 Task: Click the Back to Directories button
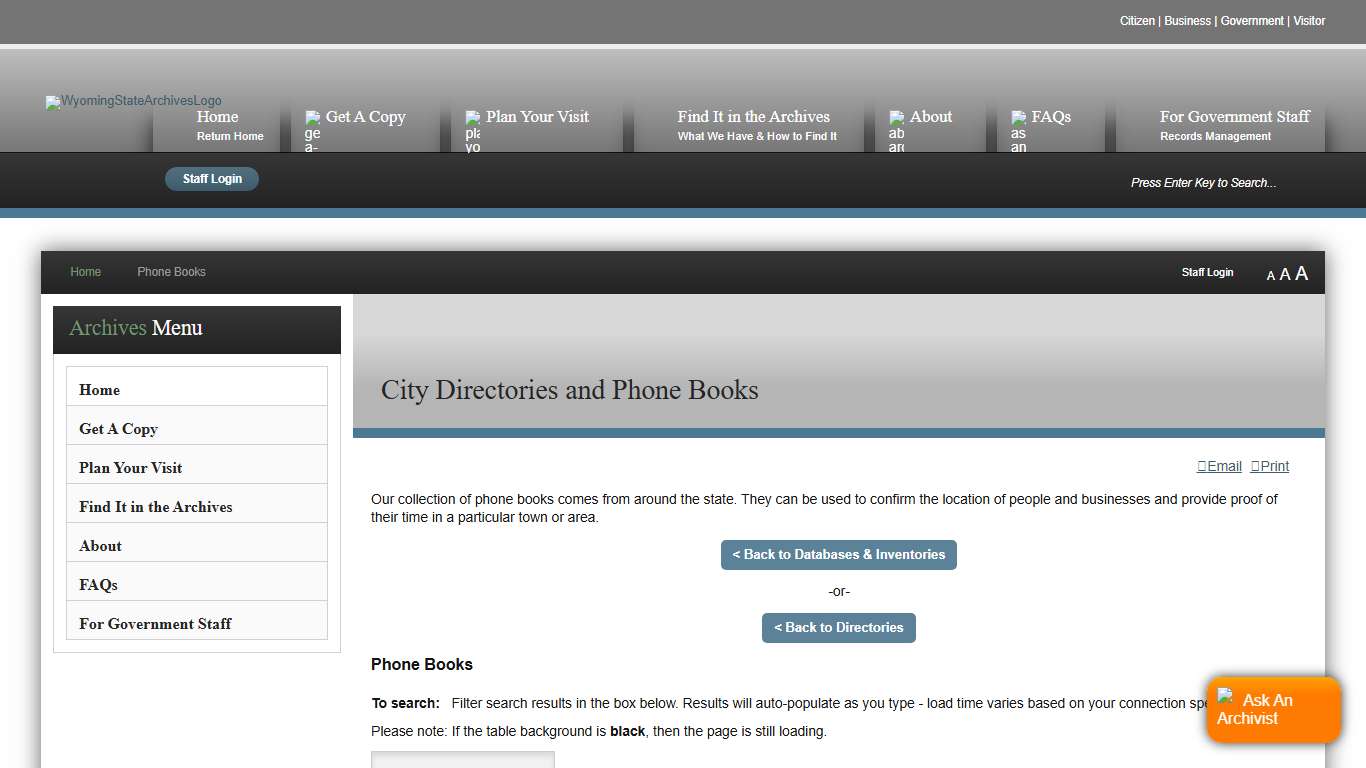click(x=838, y=628)
